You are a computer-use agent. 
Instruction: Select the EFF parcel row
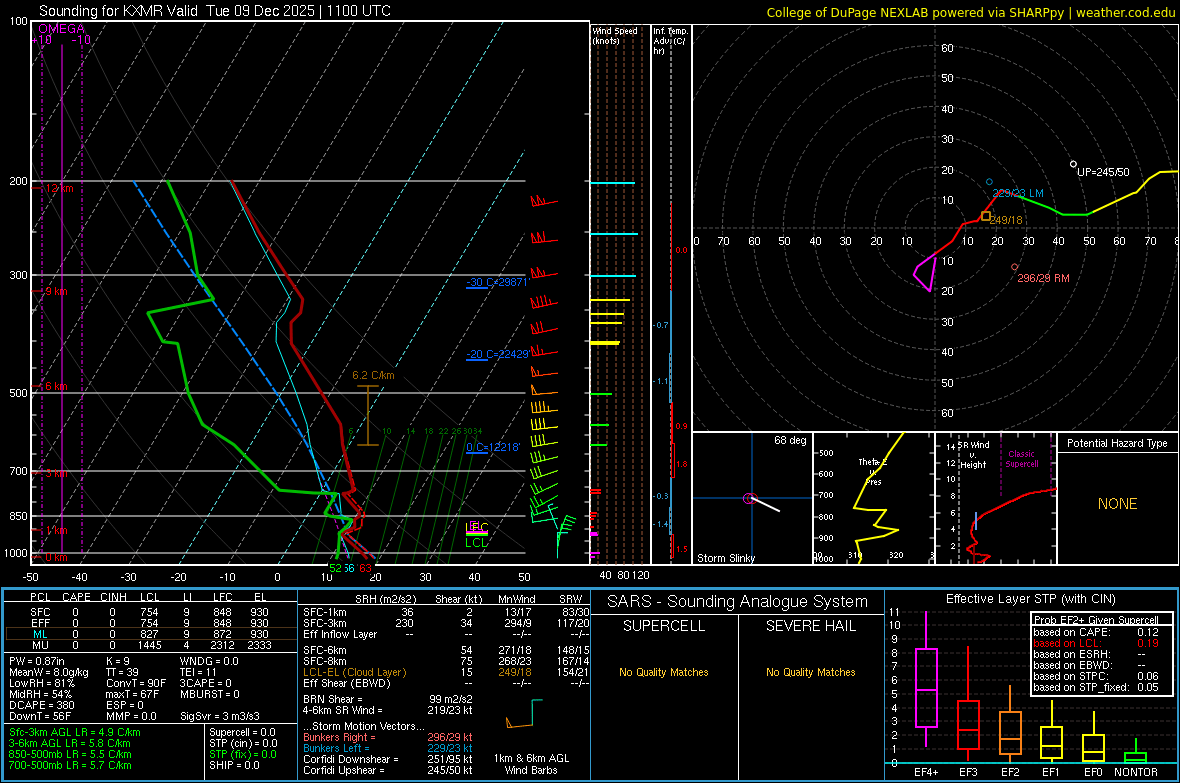[150, 623]
